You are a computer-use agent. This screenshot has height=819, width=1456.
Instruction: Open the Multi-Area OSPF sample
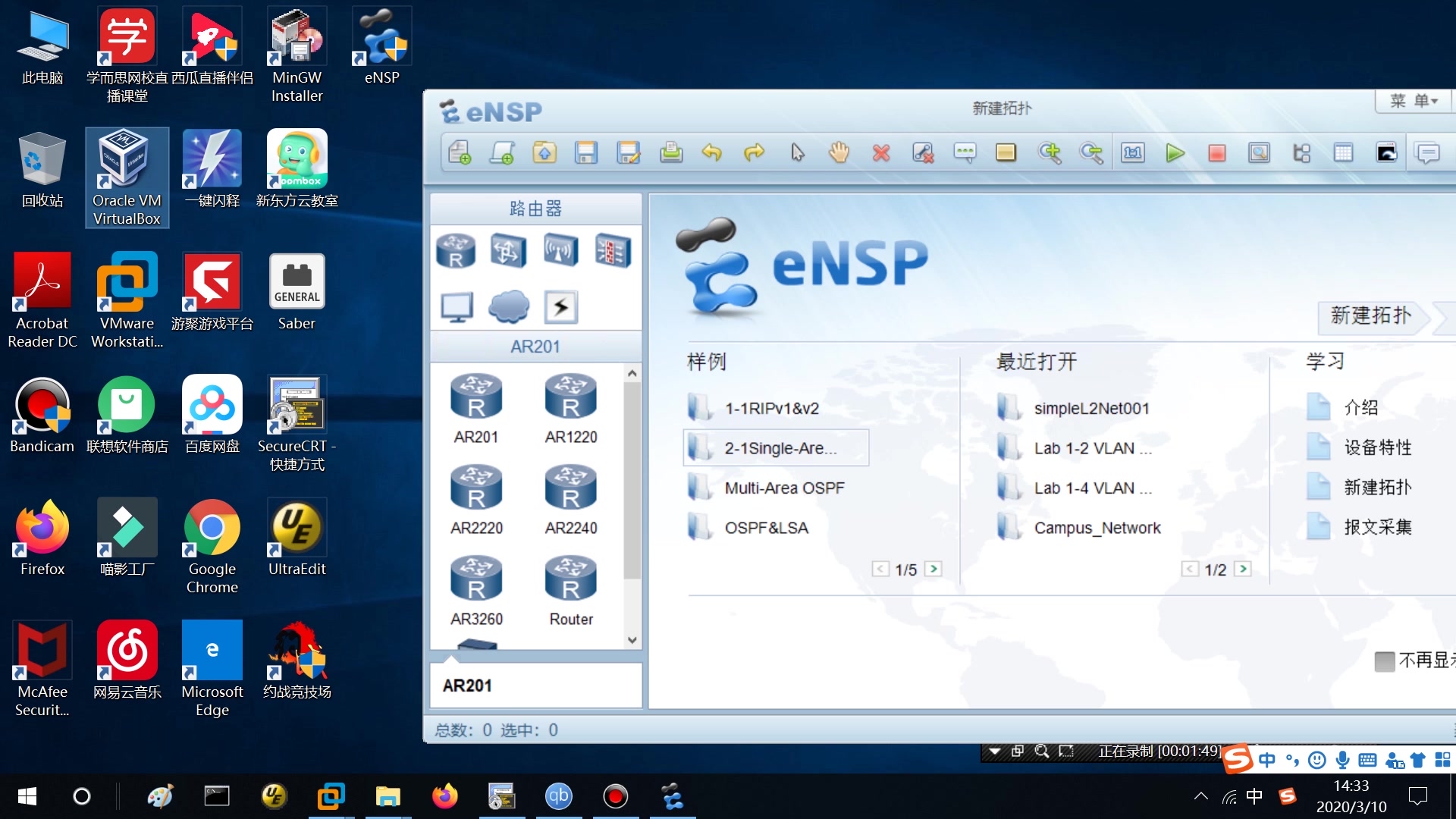tap(784, 488)
